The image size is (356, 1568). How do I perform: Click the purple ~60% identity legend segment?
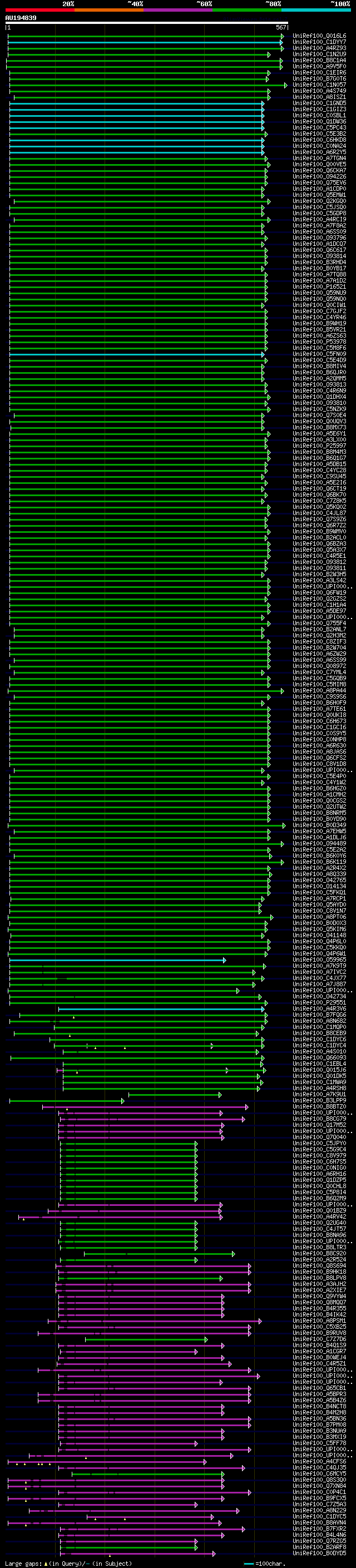tap(177, 11)
